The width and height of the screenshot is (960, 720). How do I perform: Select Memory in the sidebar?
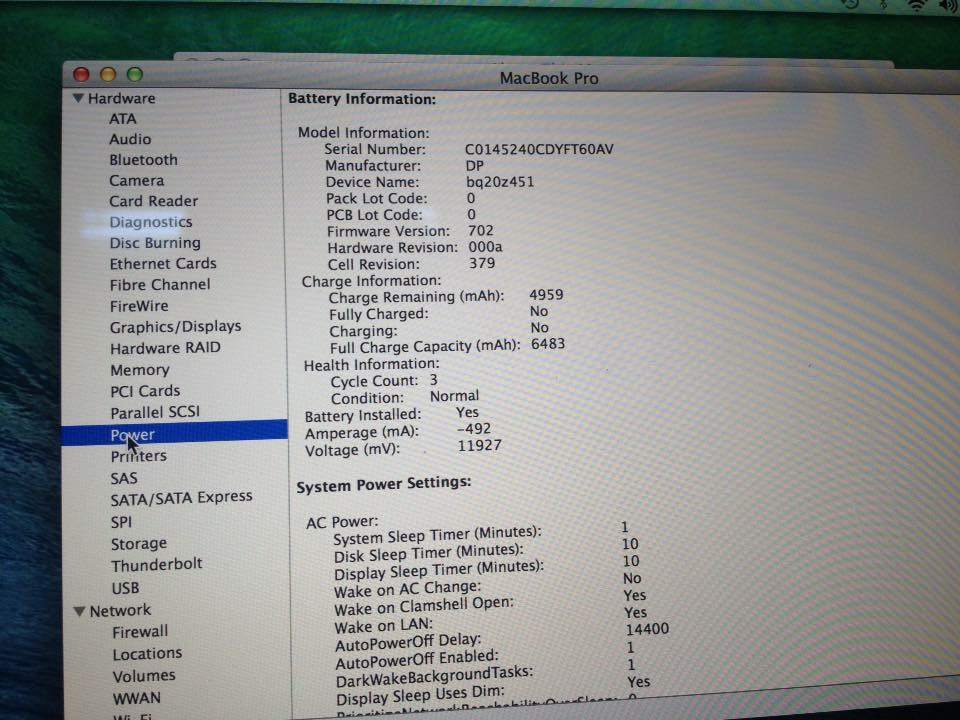pos(139,369)
